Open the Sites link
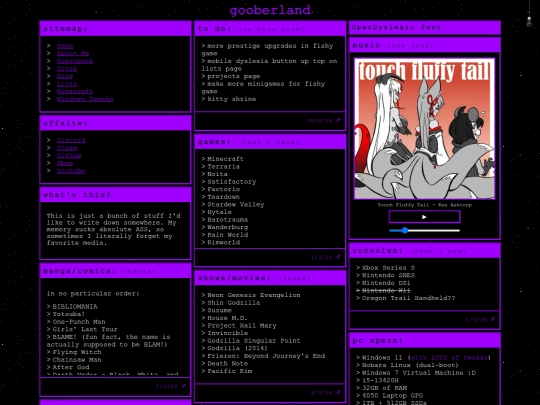 pyautogui.click(x=66, y=69)
